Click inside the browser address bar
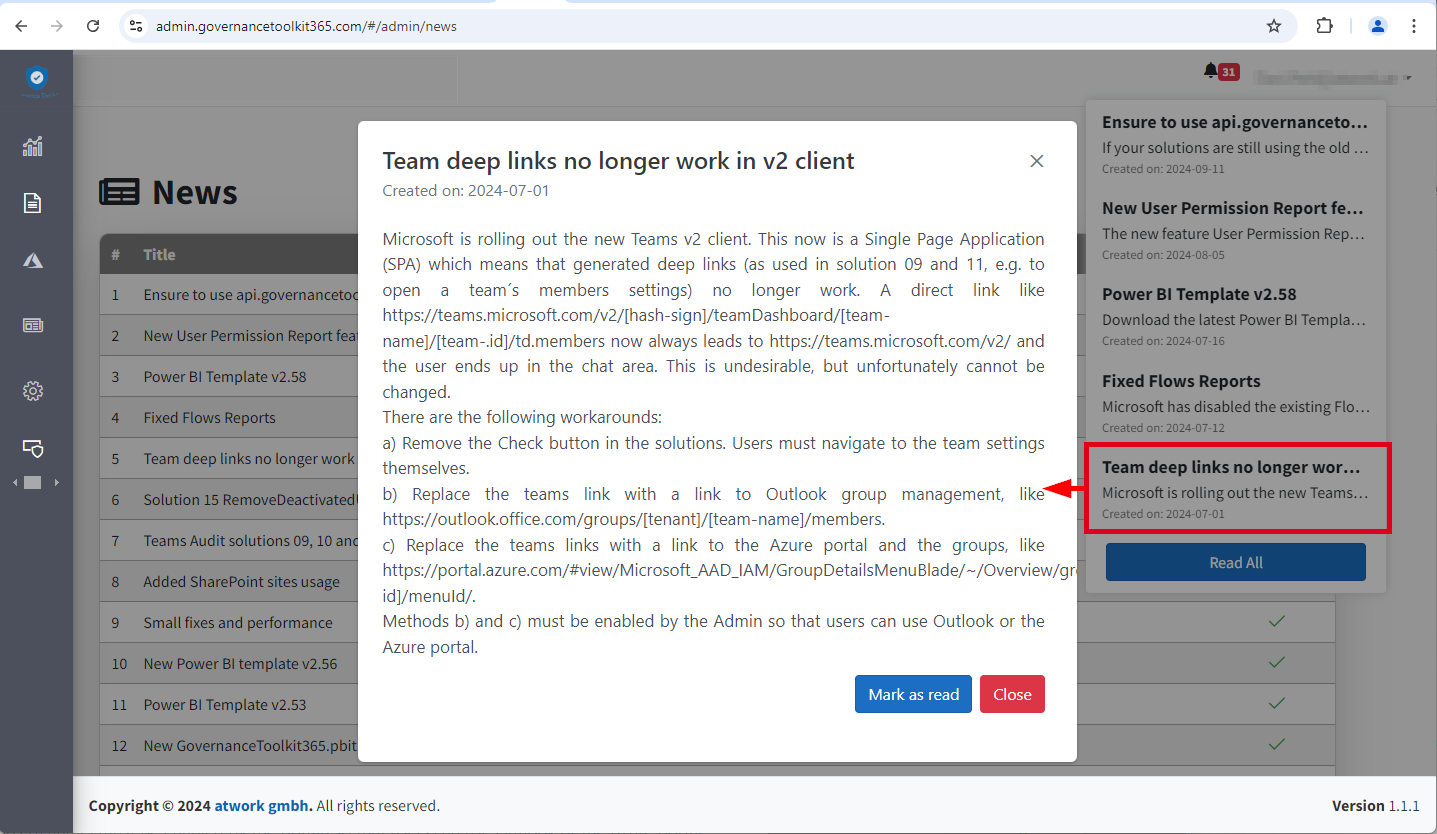1437x834 pixels. tap(400, 26)
